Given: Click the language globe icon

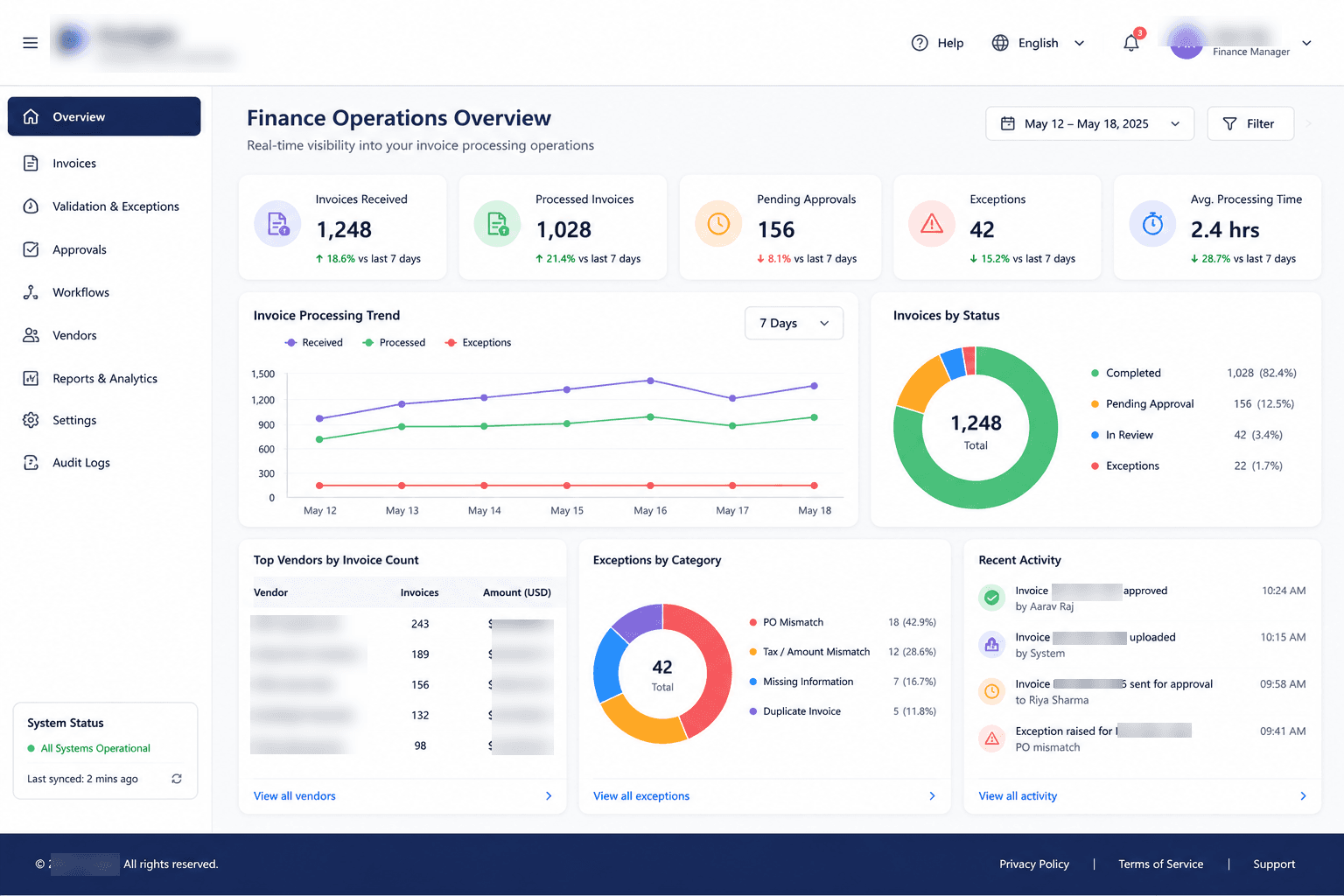Looking at the screenshot, I should (1000, 43).
